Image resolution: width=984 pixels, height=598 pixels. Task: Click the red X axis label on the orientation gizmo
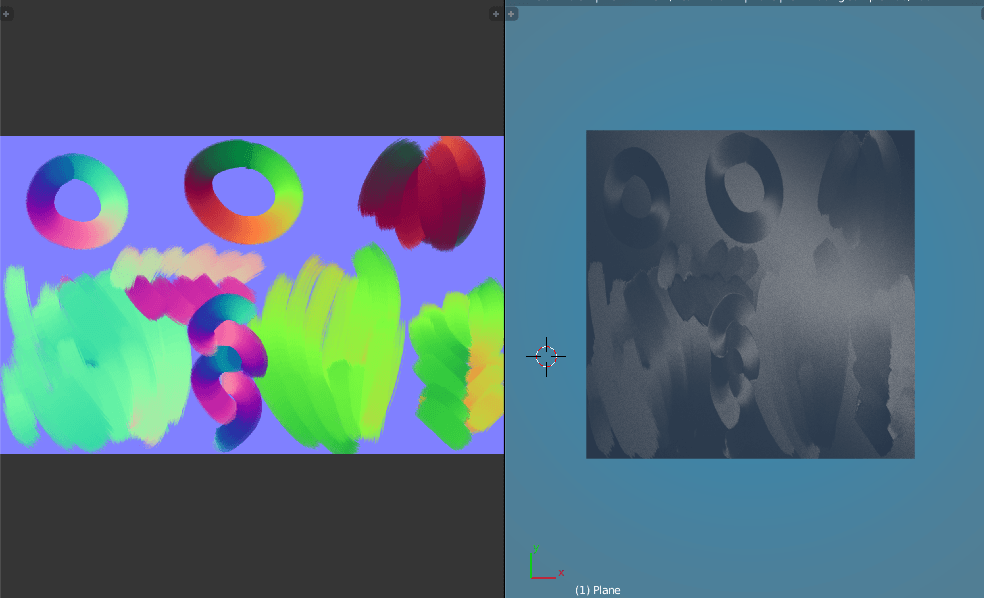coord(562,573)
